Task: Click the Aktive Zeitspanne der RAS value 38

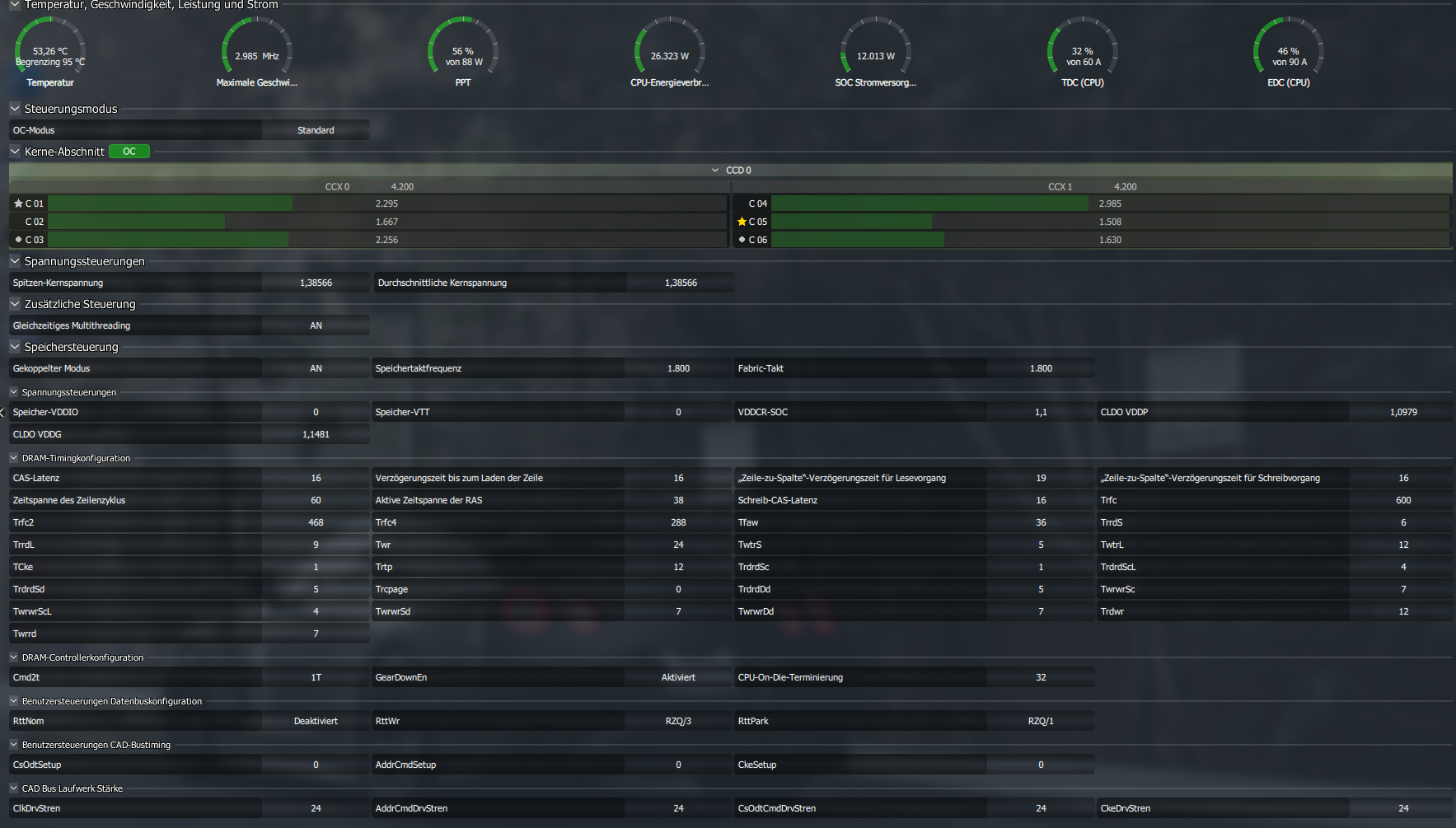Action: [x=678, y=500]
